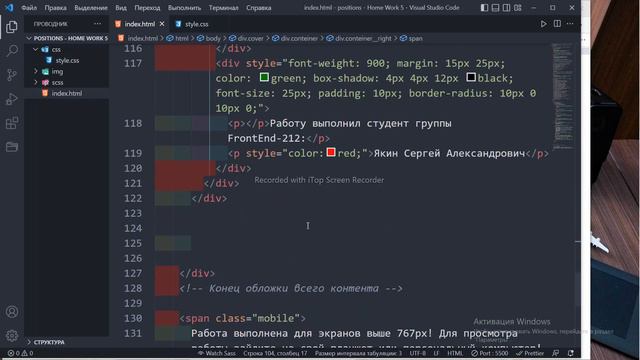Click Watch Sass in status bar
Image resolution: width=640 pixels, height=360 pixels.
point(217,353)
